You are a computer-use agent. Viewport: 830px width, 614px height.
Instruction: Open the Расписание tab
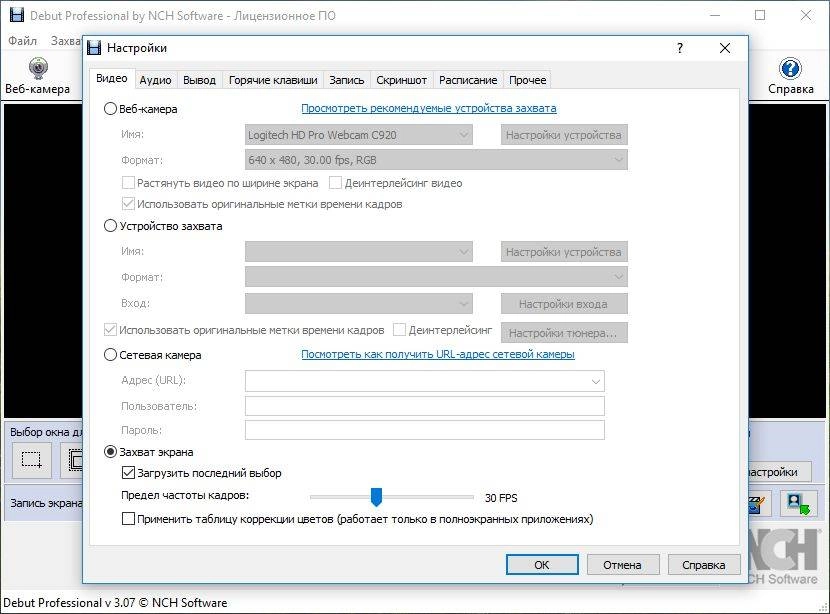click(468, 80)
